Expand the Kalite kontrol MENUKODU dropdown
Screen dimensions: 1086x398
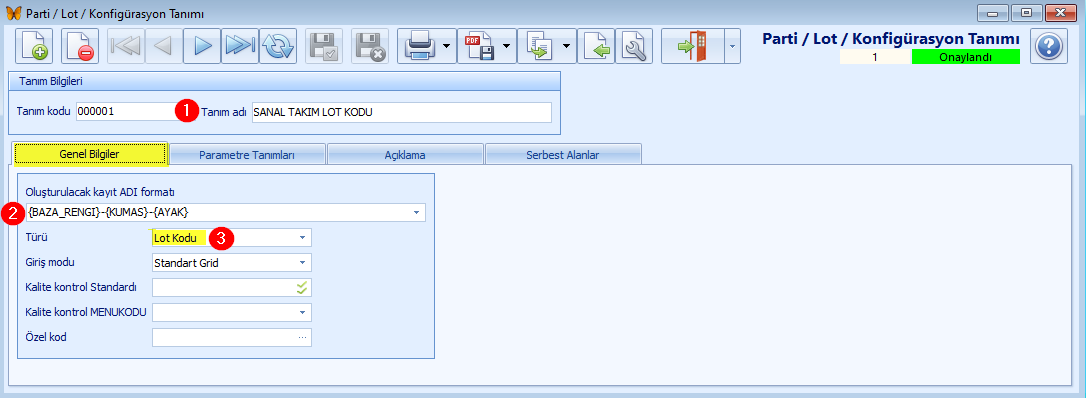coord(302,313)
